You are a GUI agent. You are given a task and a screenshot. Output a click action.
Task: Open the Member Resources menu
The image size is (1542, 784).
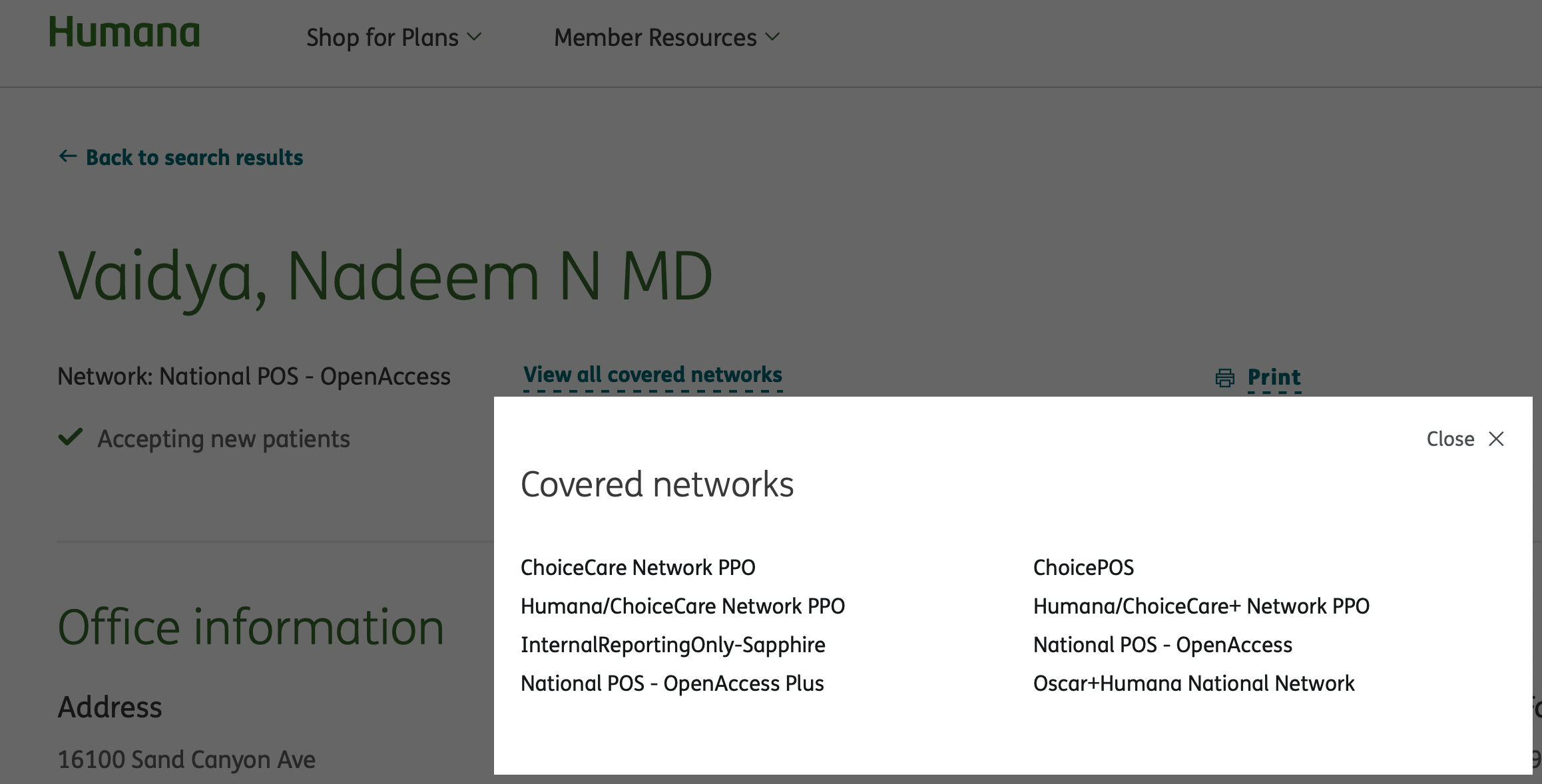[x=666, y=37]
